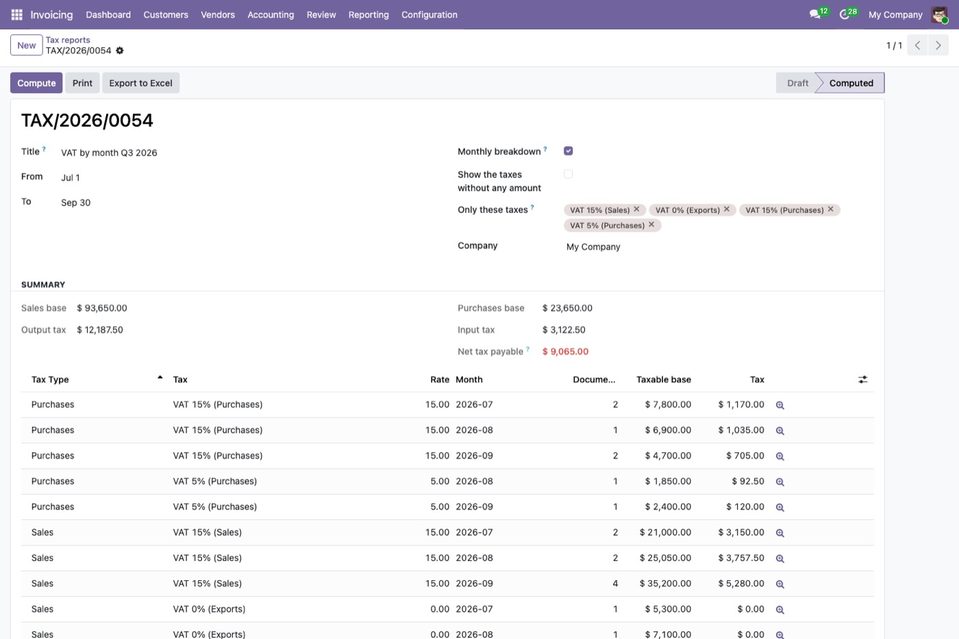959x639 pixels.
Task: Enable Show the taxes without any amount
Action: 568,174
